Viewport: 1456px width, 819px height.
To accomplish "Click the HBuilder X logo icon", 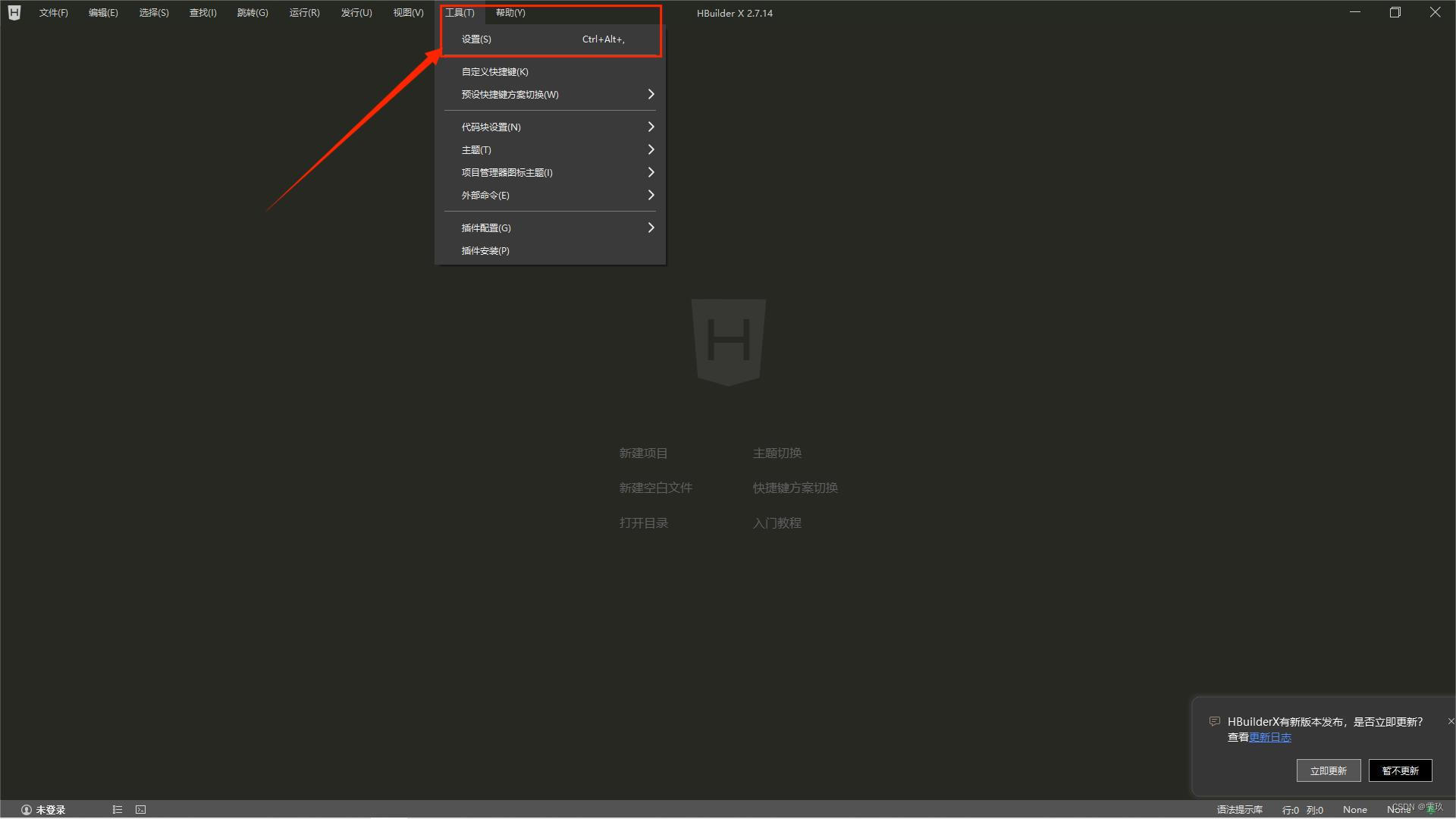I will (14, 12).
